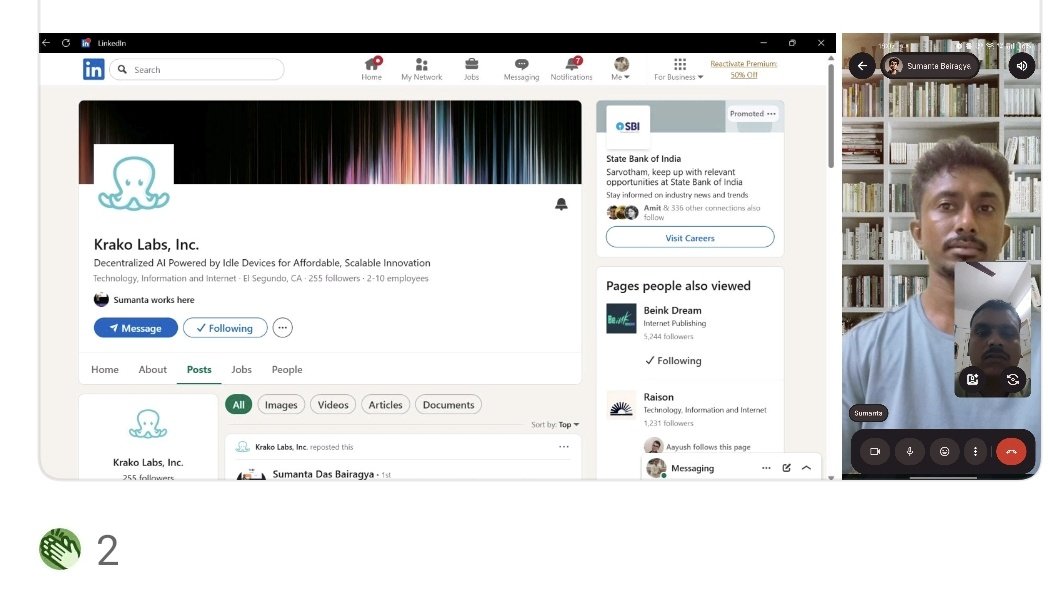This screenshot has width=1048, height=593.
Task: Click the page vertical scrollbar
Action: coord(831,115)
